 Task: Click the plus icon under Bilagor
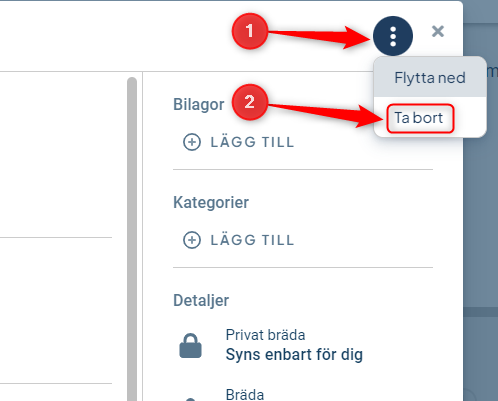tap(192, 142)
